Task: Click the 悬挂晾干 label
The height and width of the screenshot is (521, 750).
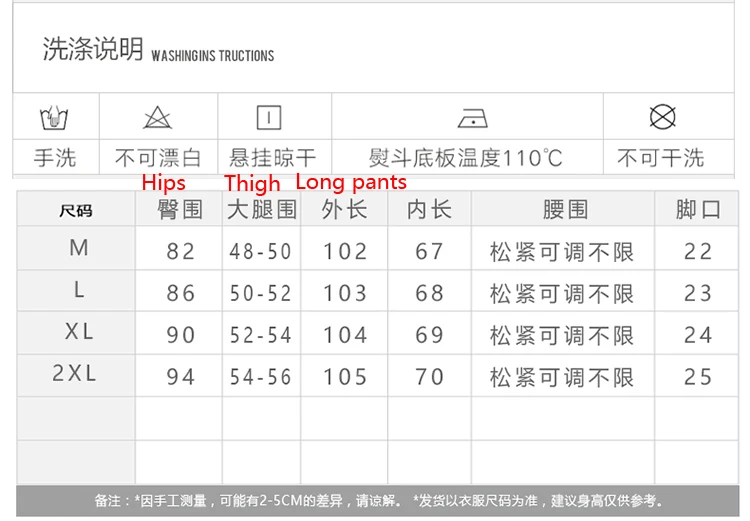Action: tap(273, 158)
